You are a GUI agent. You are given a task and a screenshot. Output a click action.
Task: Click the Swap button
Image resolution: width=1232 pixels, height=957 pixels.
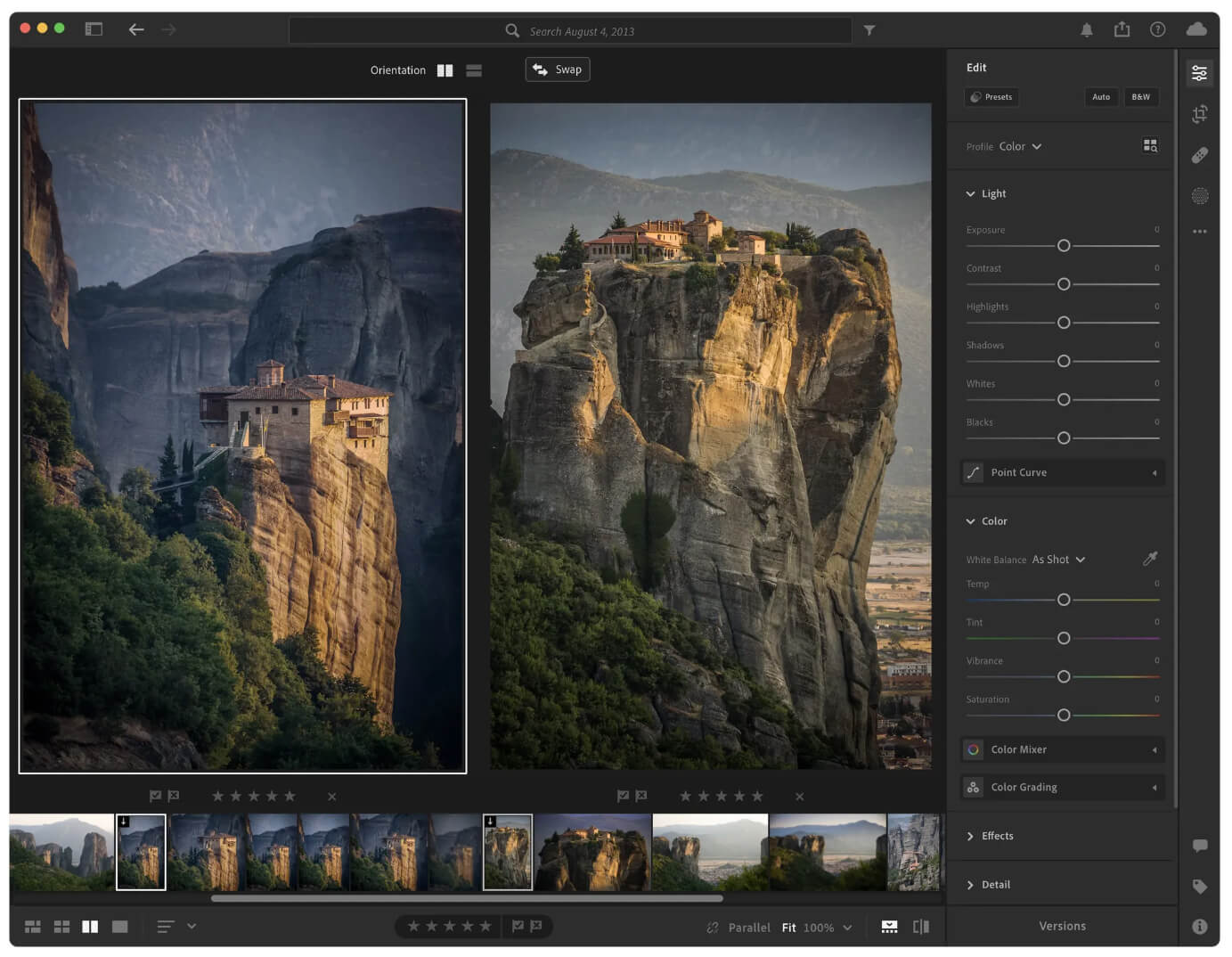(558, 70)
